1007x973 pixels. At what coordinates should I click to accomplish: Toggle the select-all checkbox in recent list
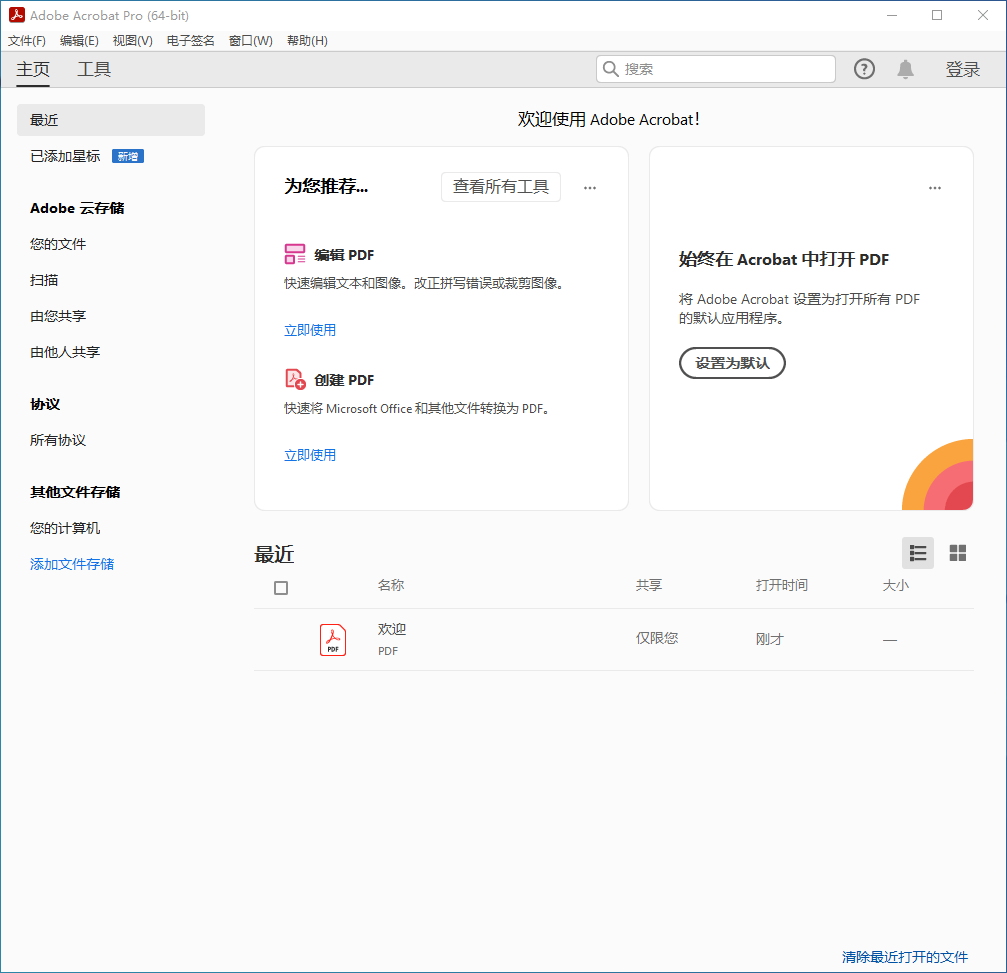coord(281,588)
